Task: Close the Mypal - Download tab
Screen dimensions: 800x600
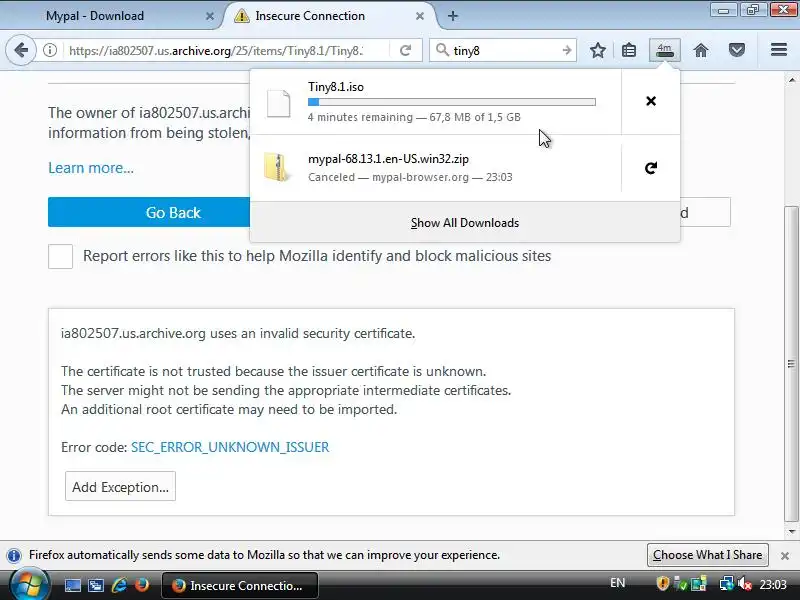Action: 210,16
